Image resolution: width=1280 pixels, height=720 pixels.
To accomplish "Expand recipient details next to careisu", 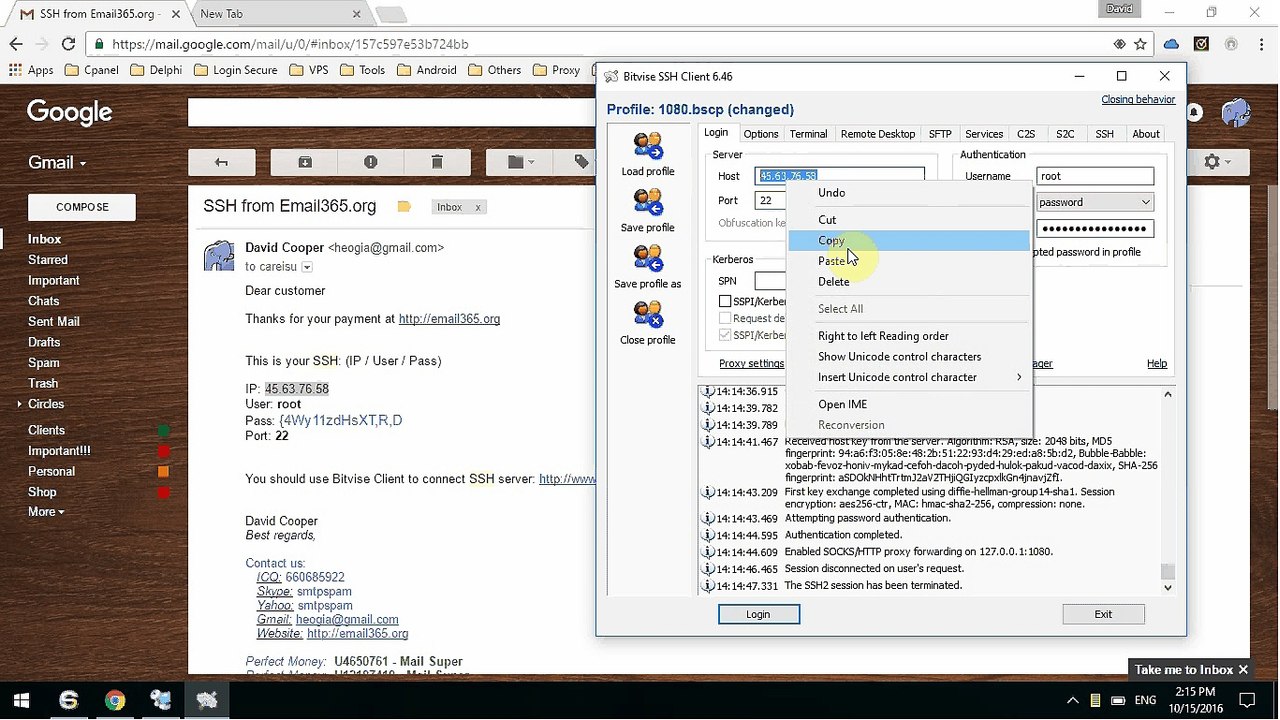I will tap(307, 267).
